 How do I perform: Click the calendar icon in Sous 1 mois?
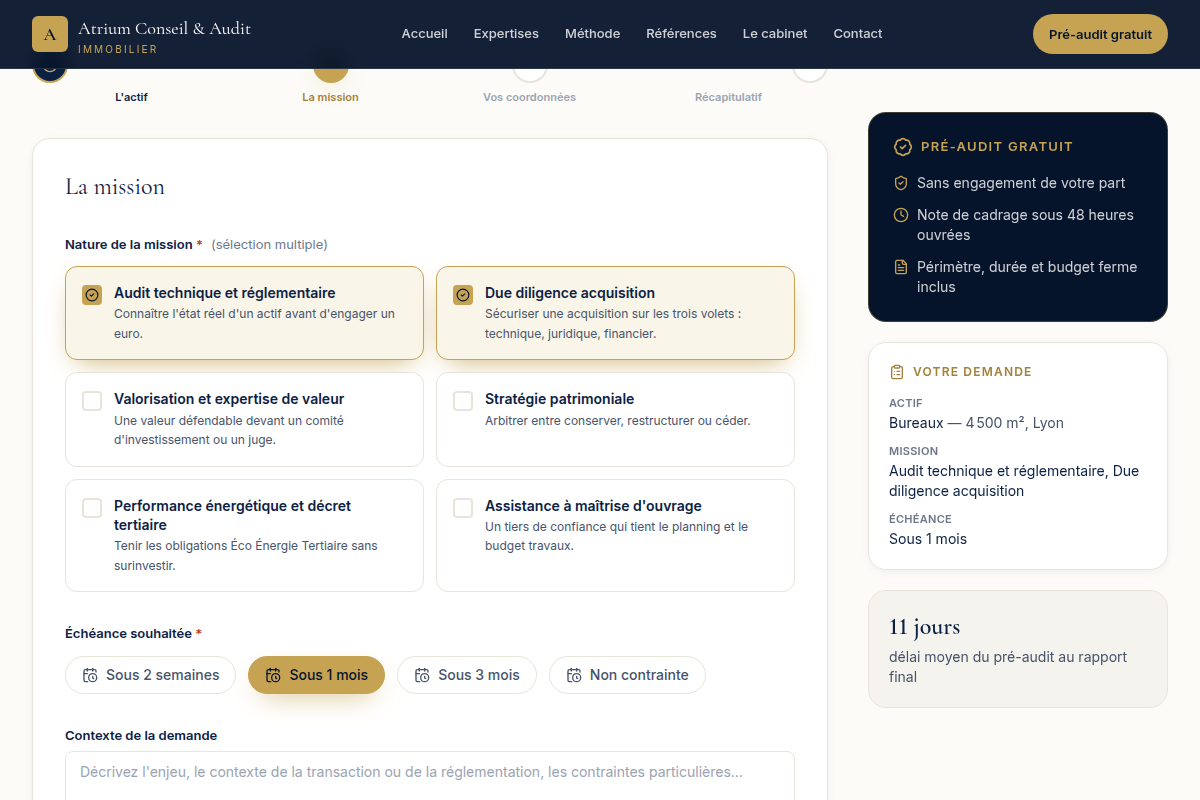273,675
